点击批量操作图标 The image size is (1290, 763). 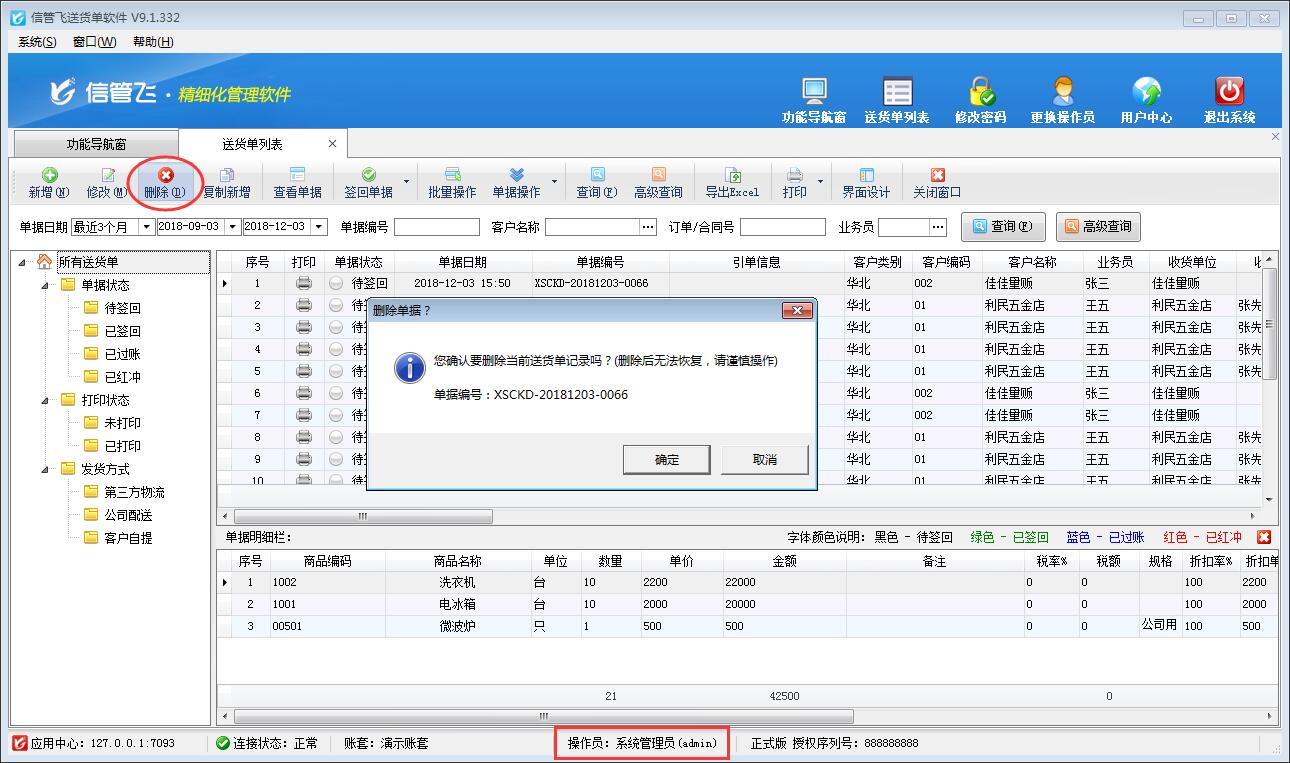coord(450,181)
